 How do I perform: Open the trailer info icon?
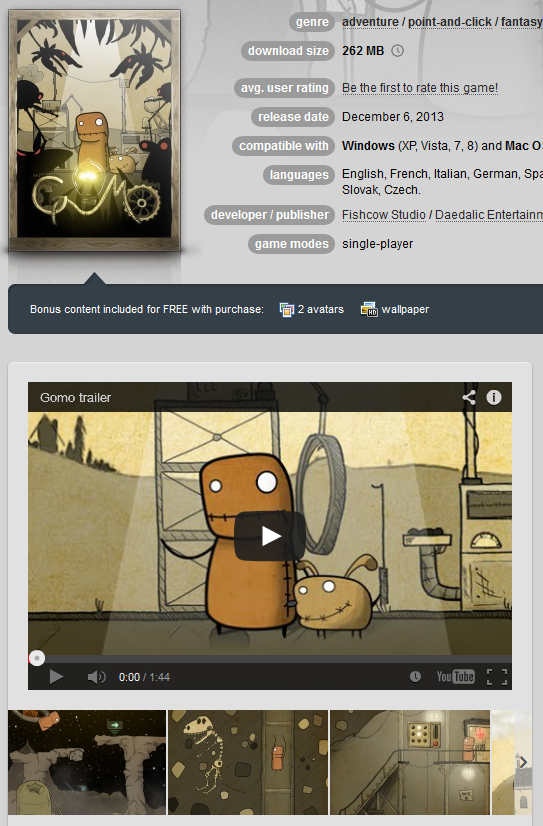pyautogui.click(x=493, y=397)
